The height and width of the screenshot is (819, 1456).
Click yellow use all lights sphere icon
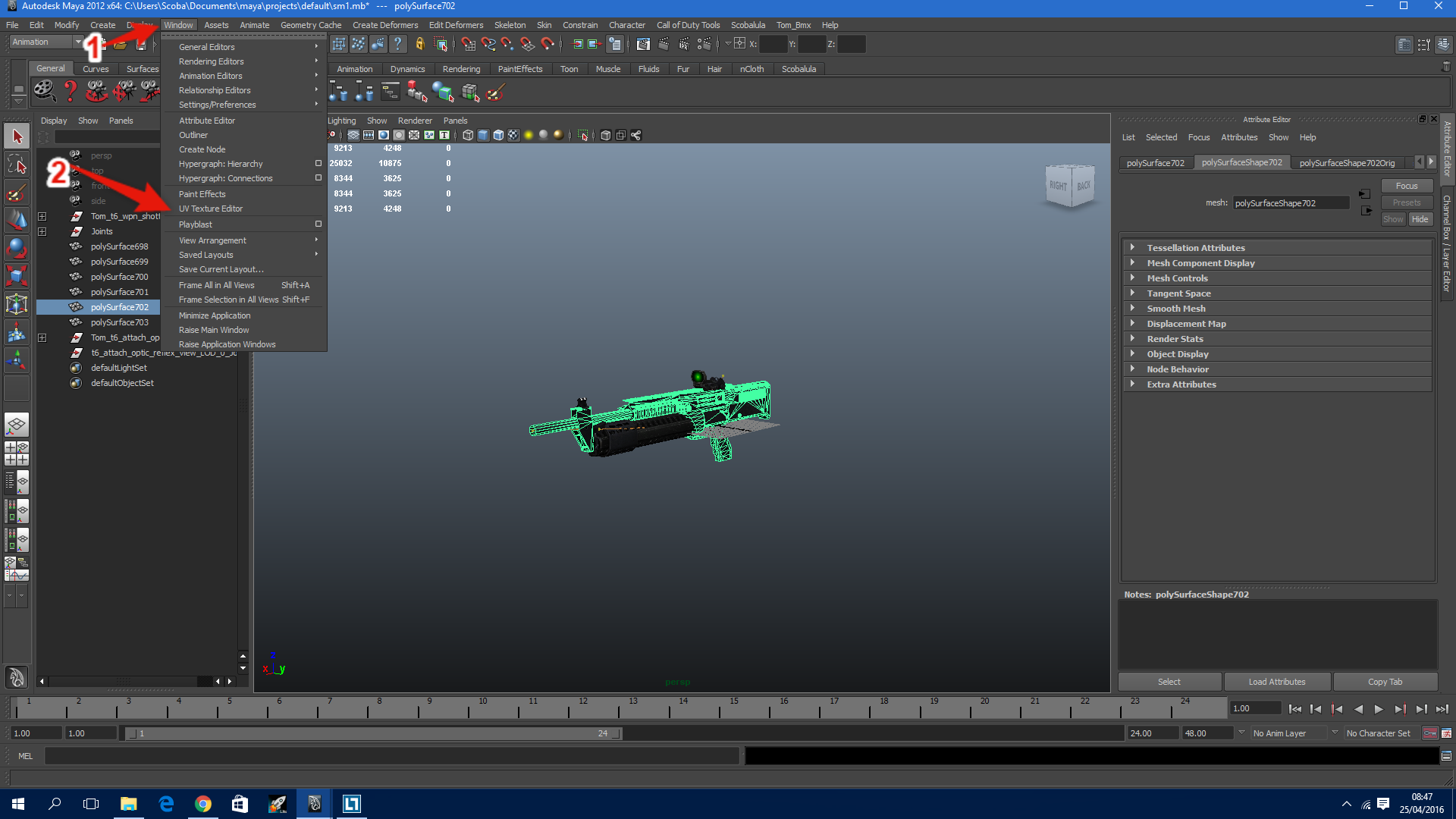tap(529, 135)
